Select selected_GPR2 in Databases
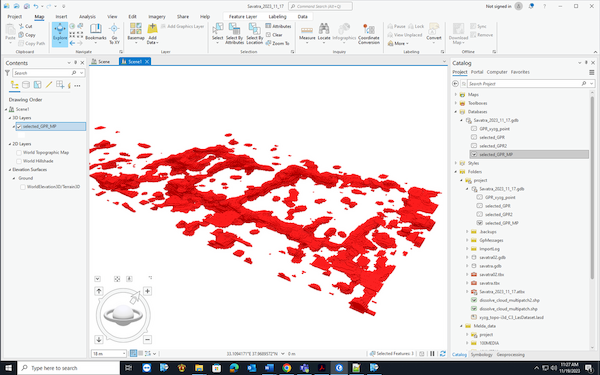This screenshot has width=600, height=375. tap(493, 146)
